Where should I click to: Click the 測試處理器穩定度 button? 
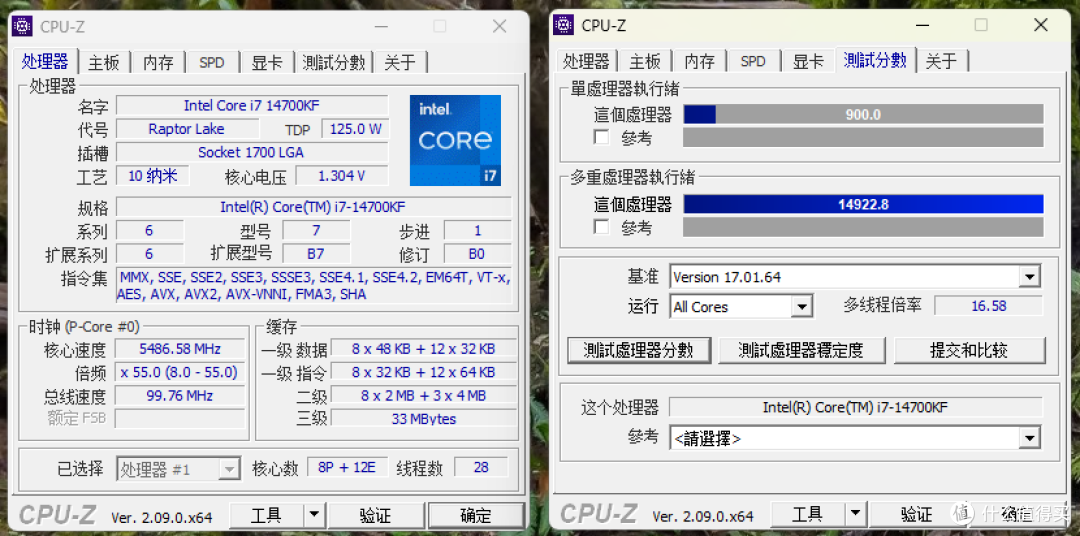pyautogui.click(x=801, y=350)
